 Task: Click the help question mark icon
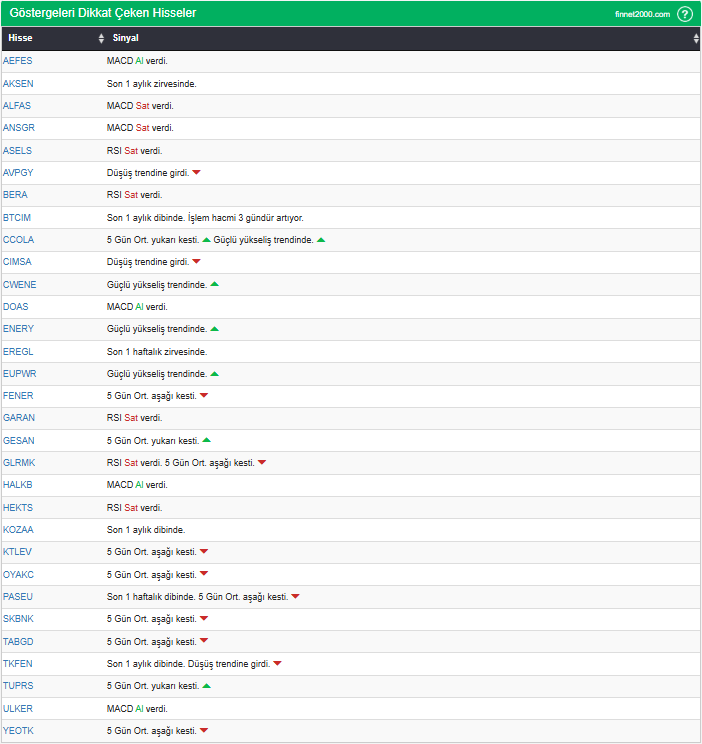tap(685, 14)
